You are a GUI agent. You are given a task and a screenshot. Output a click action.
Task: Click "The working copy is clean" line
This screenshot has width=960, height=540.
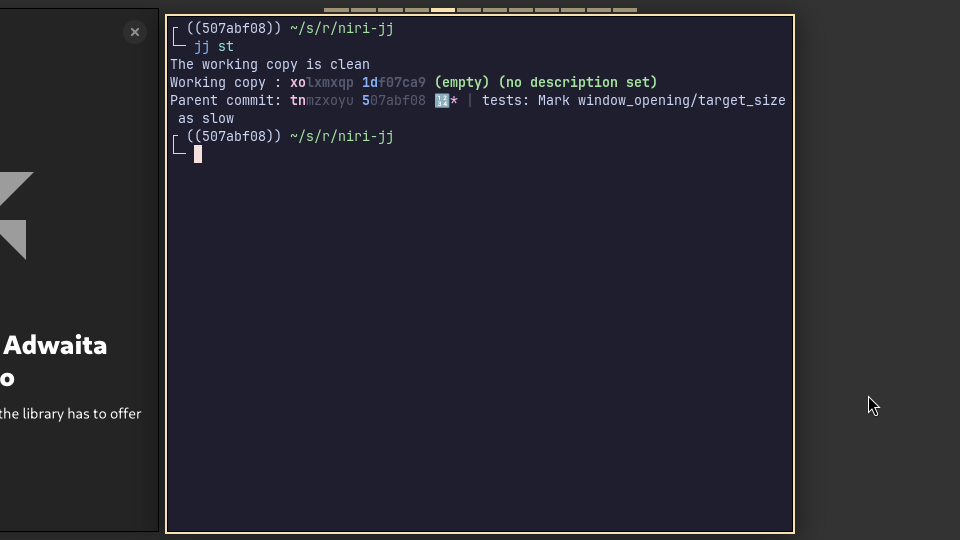tap(270, 65)
